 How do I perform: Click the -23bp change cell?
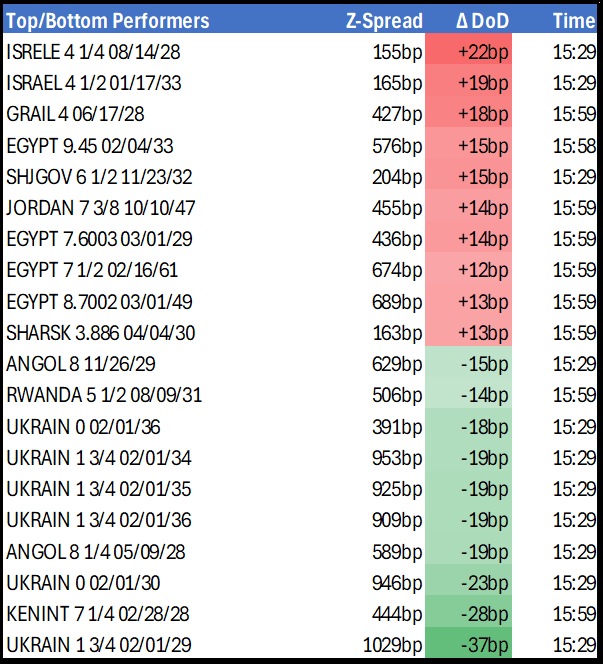click(481, 582)
